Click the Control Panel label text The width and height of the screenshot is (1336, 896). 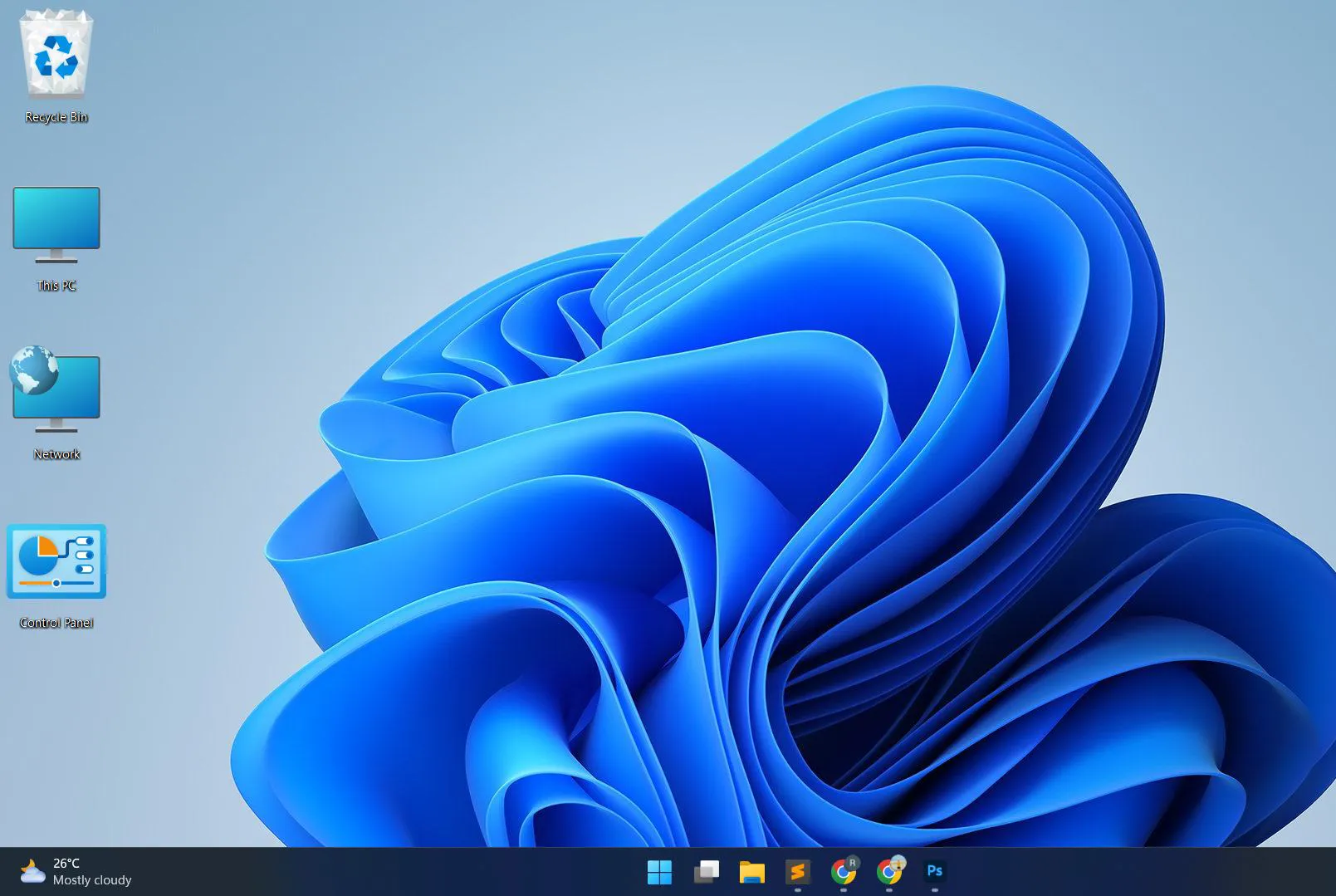point(56,622)
